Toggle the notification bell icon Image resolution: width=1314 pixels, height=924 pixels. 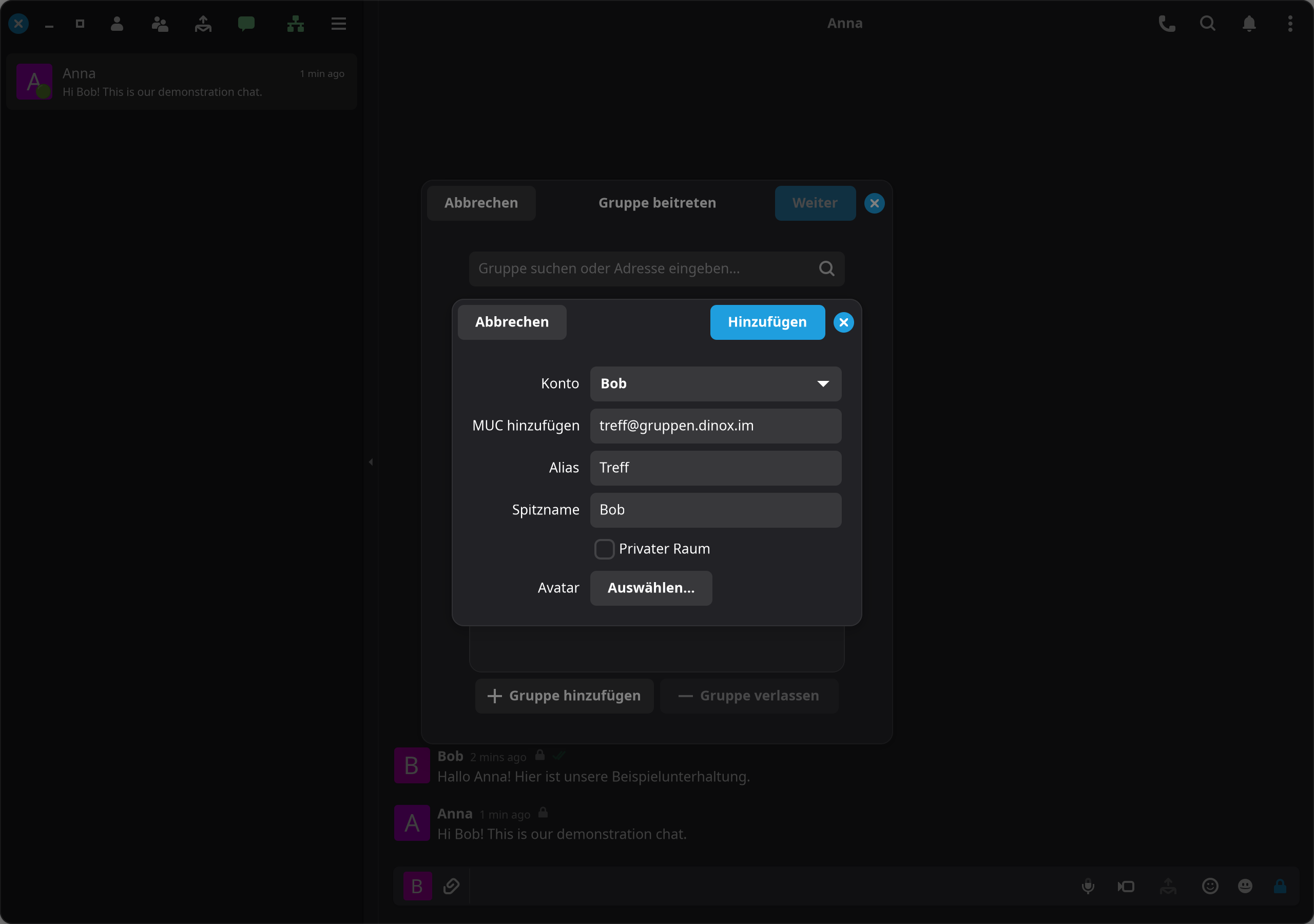[1249, 24]
